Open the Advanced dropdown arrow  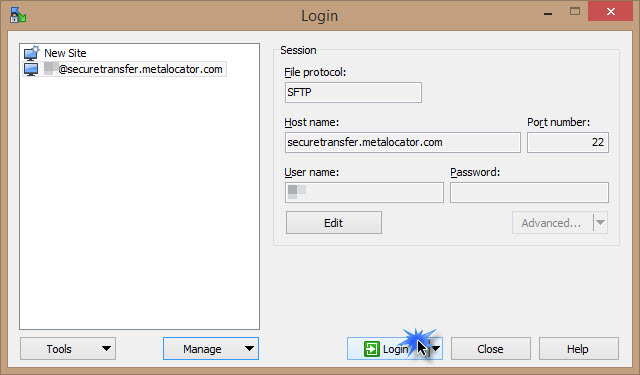point(600,223)
